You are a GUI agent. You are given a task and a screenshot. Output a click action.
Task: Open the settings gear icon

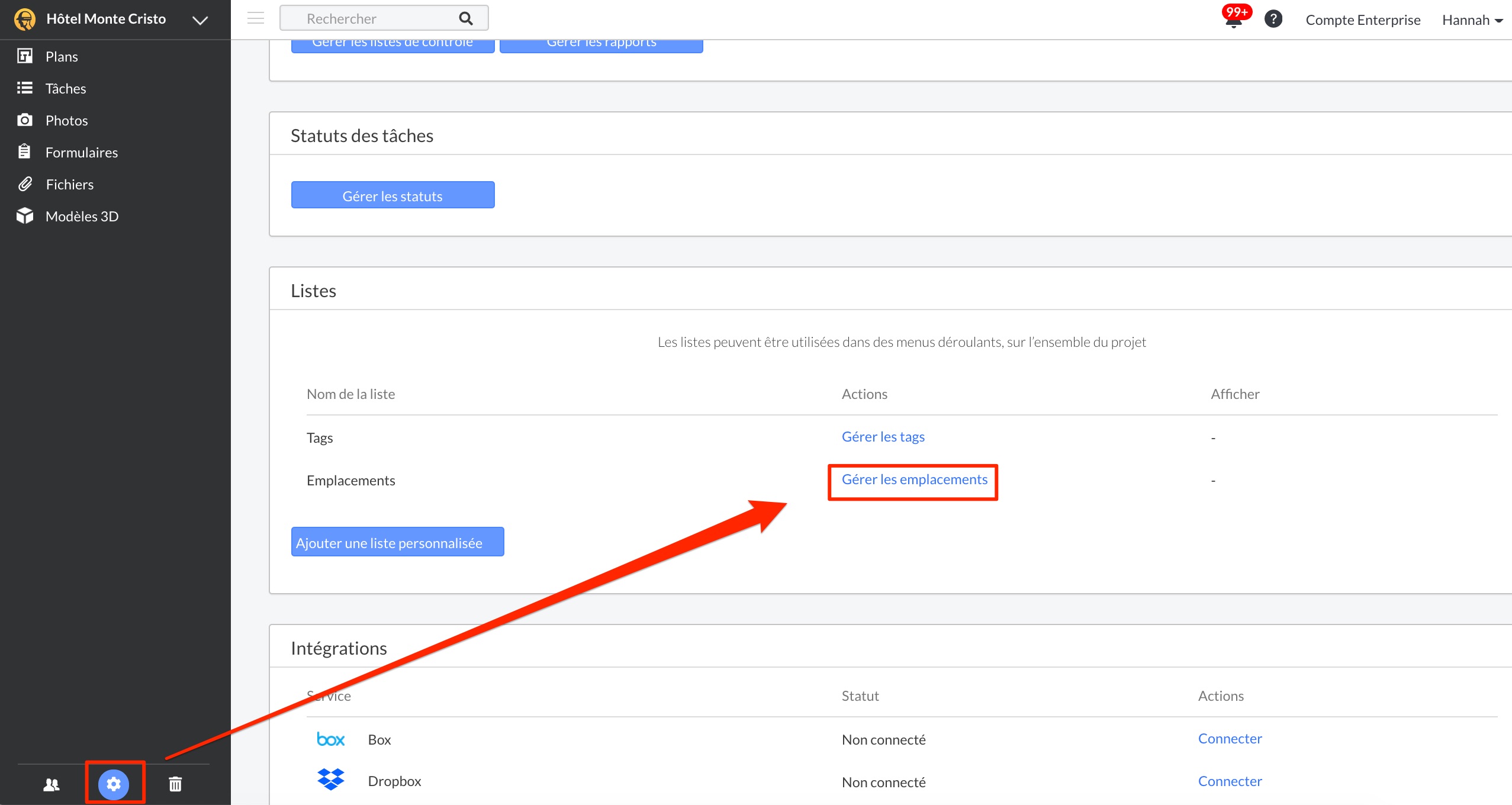[x=114, y=784]
